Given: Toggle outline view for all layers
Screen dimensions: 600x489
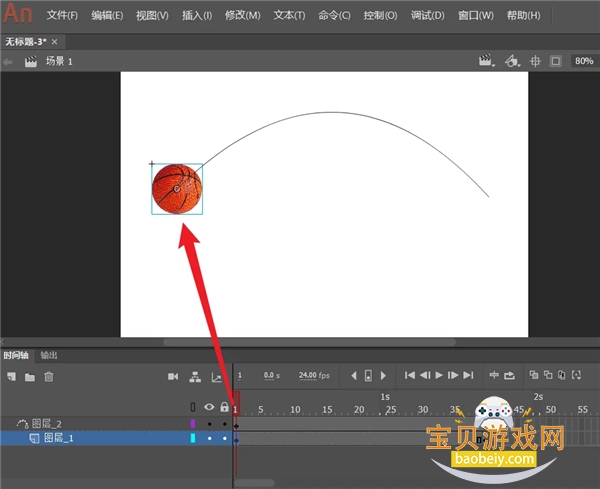Looking at the screenshot, I should [x=193, y=407].
